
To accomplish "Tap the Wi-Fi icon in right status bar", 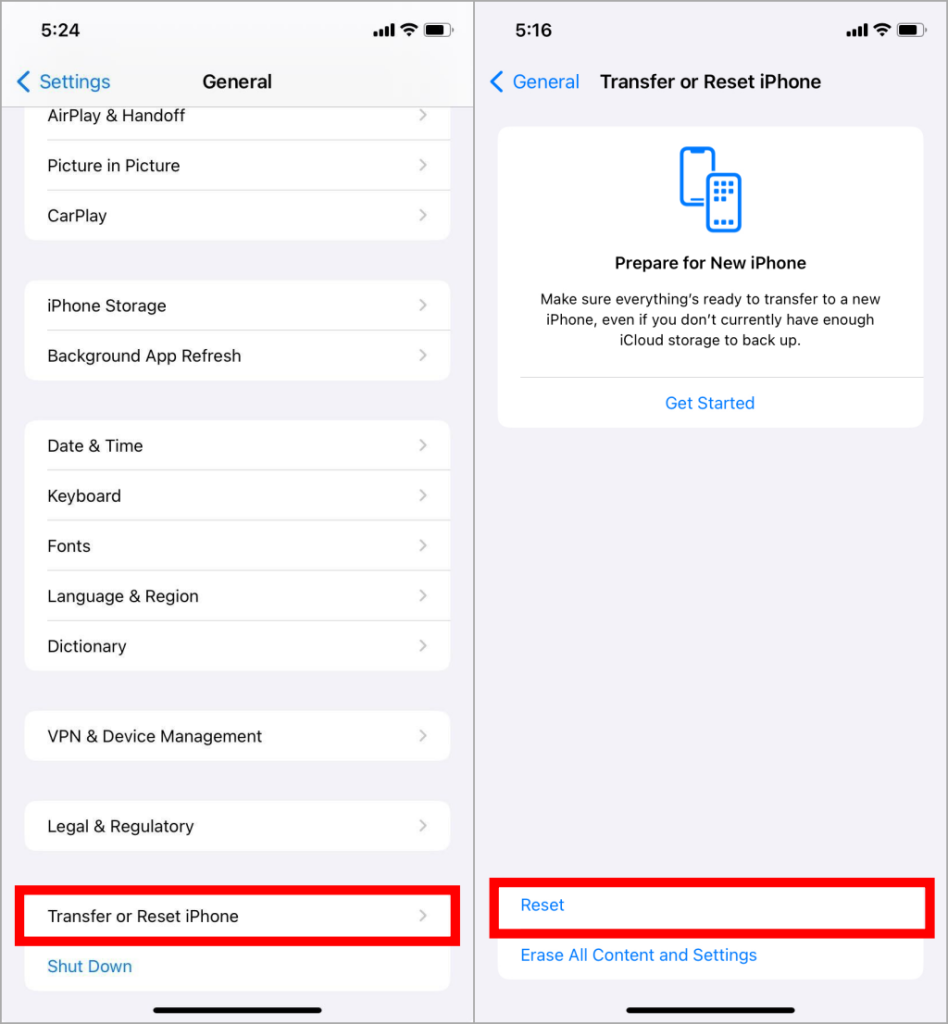I will (882, 30).
